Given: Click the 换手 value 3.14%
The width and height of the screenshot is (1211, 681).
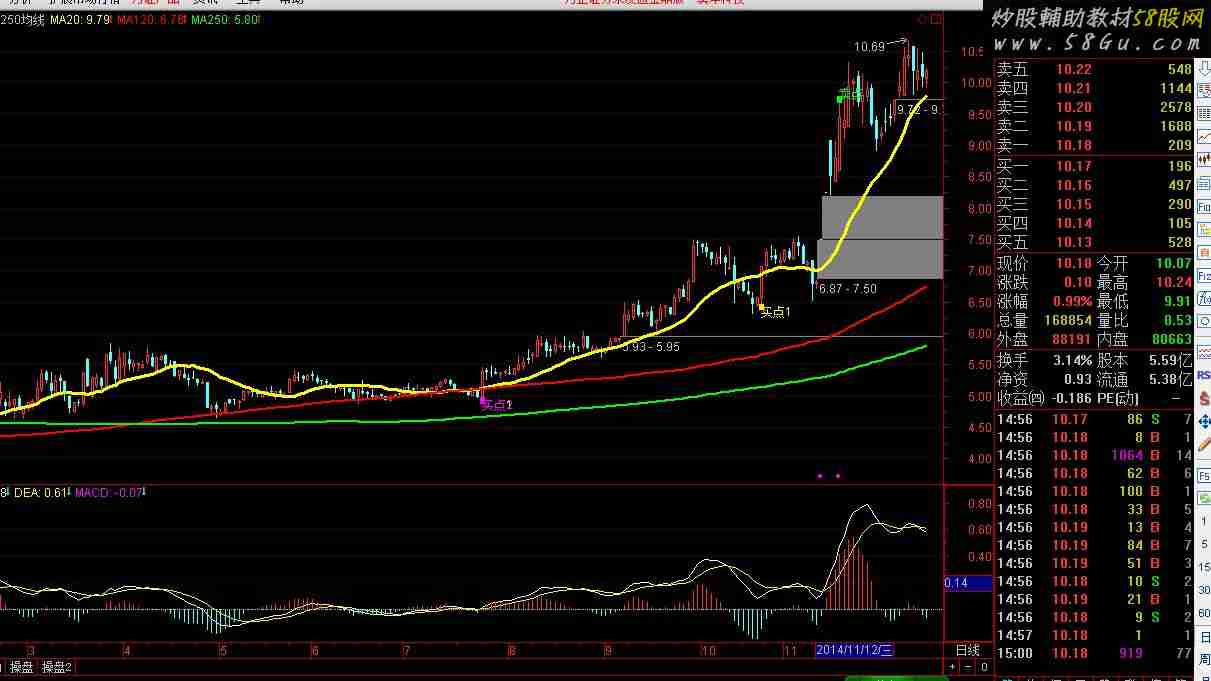Looking at the screenshot, I should (1071, 360).
